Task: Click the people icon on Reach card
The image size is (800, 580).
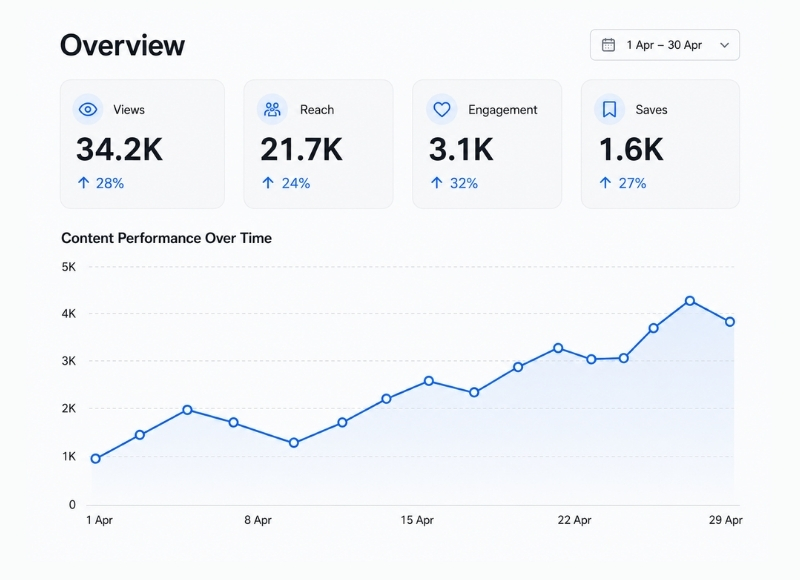Action: point(272,109)
